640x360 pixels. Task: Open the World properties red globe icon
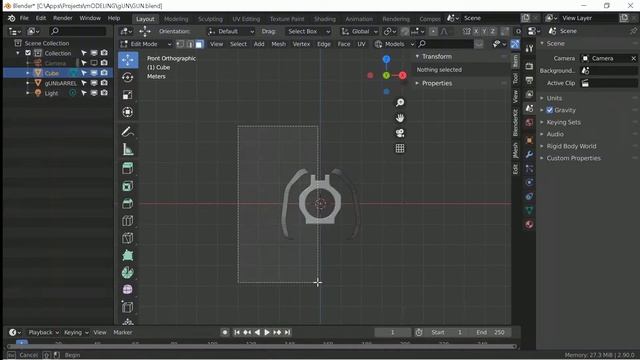[529, 122]
